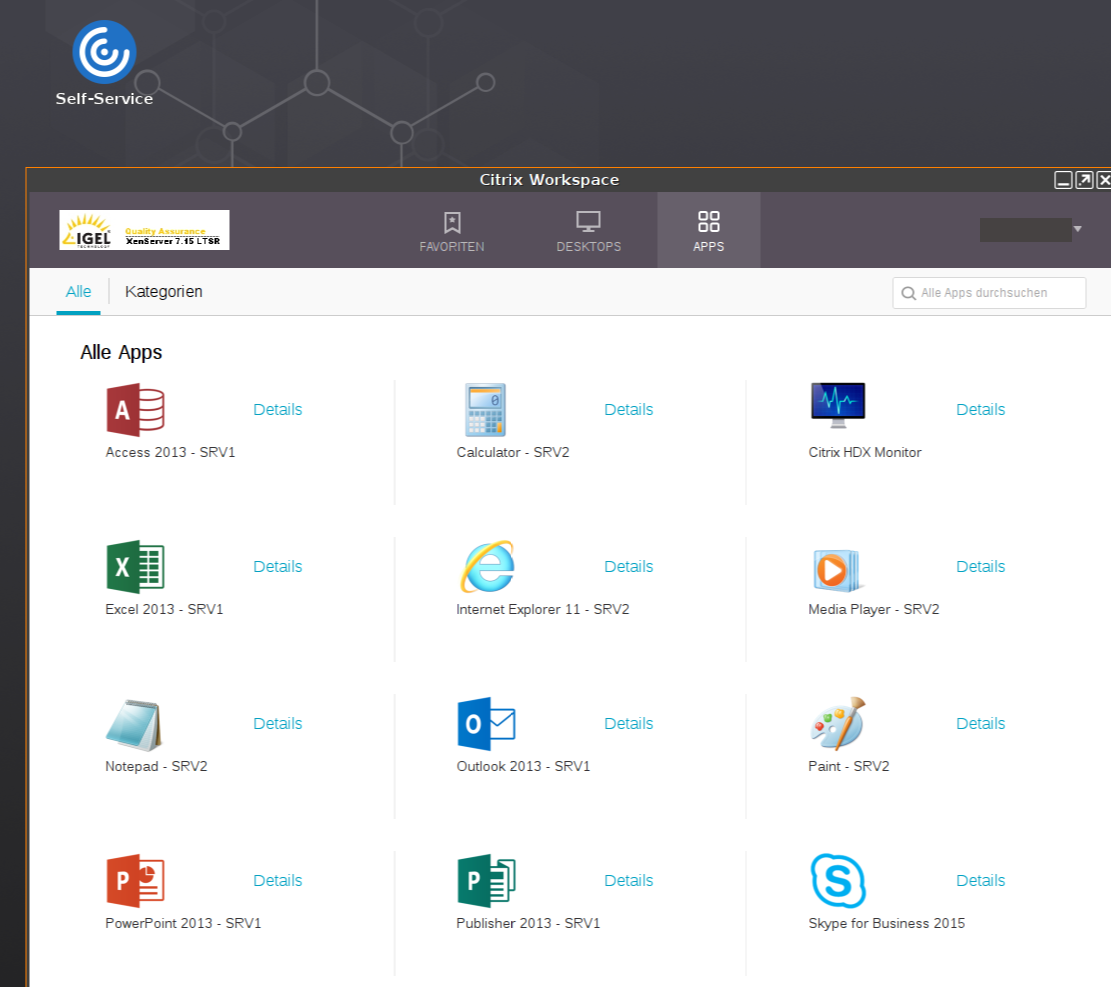Open the Self-Service desktop shortcut
1111x987 pixels.
(x=104, y=50)
